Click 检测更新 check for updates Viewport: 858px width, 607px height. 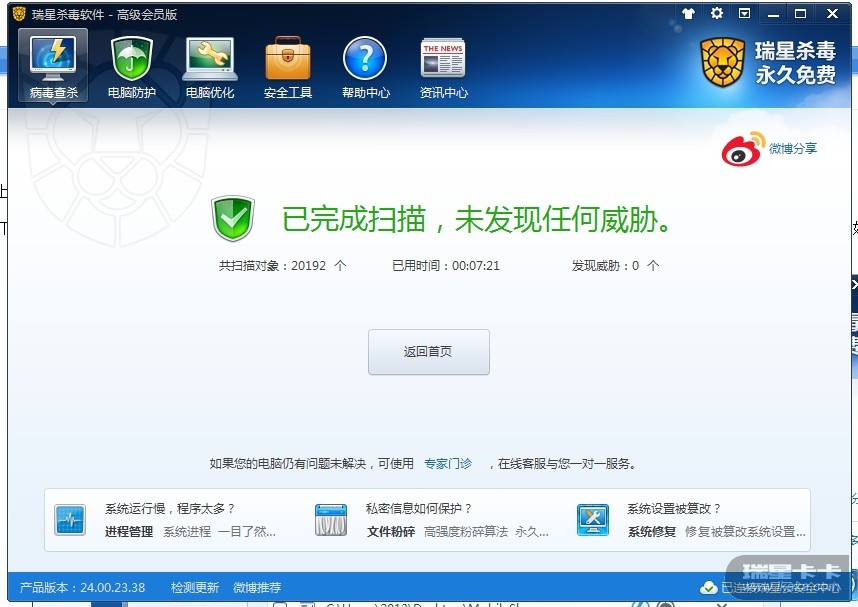coord(195,587)
